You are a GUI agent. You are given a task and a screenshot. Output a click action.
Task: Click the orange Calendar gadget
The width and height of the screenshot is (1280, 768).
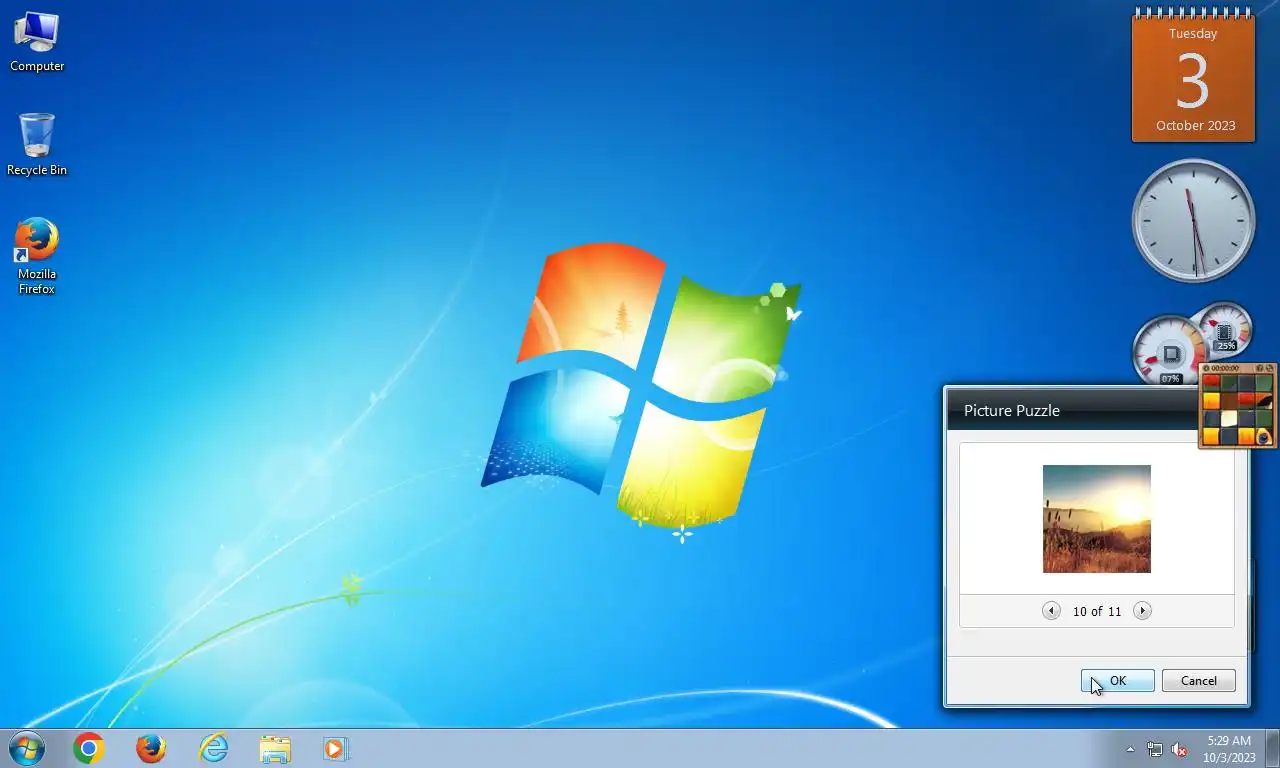click(x=1193, y=76)
